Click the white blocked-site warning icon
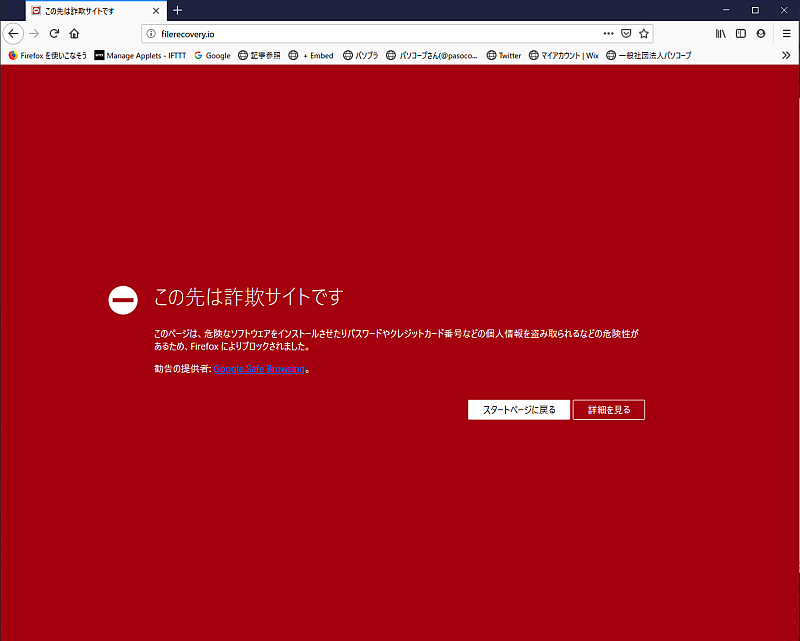800x641 pixels. [123, 300]
